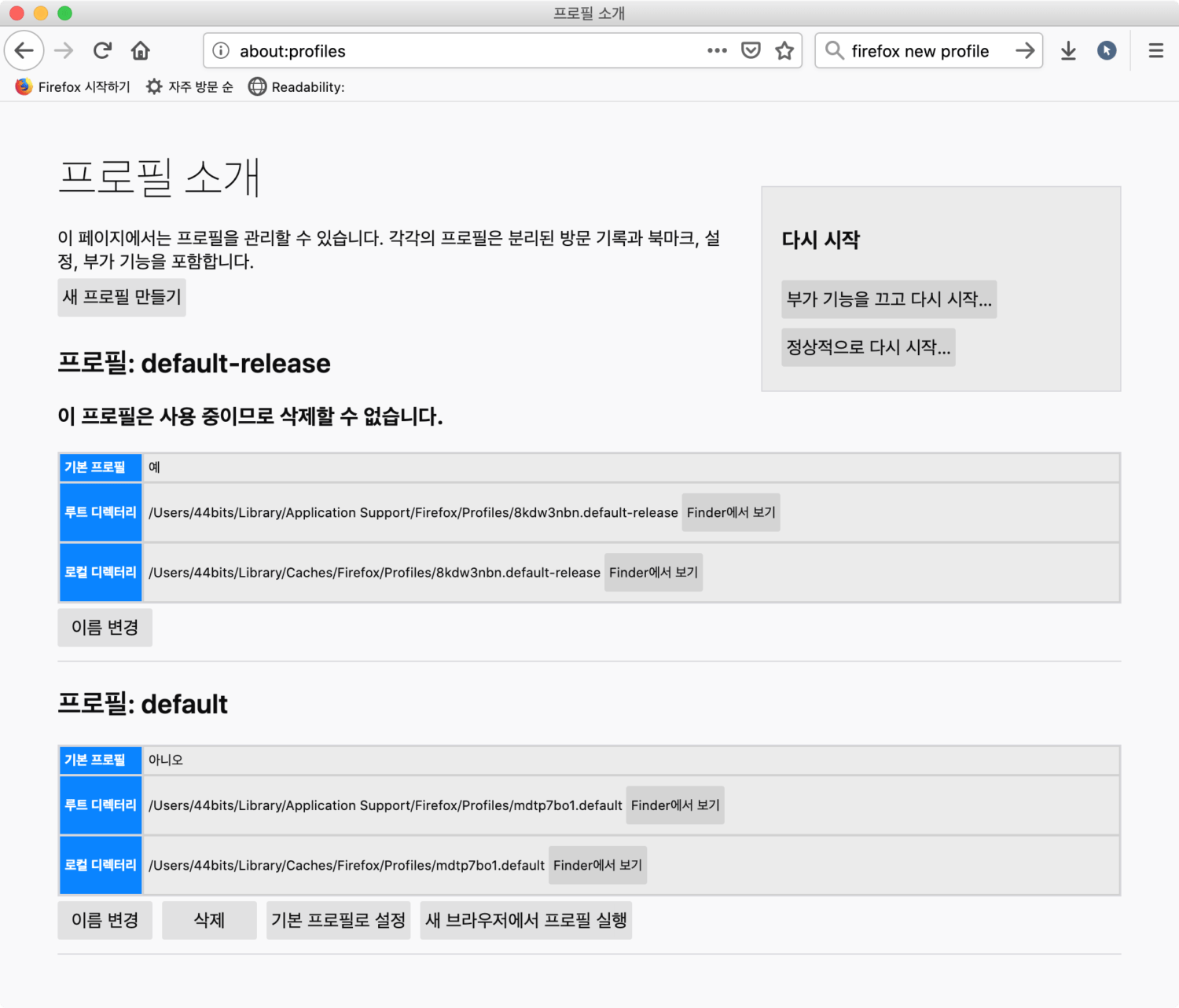Click the '다시 시작' panel heading
The height and width of the screenshot is (1008, 1179).
[x=821, y=240]
